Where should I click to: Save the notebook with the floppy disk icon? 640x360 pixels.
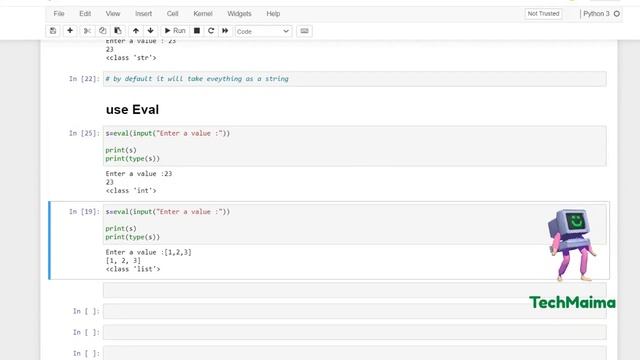(53, 31)
